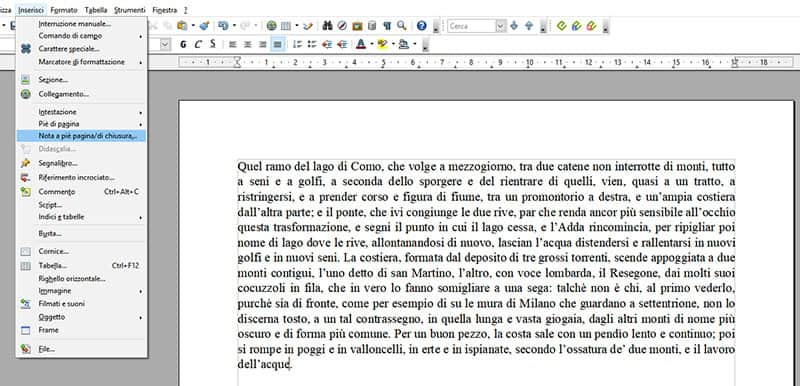
Task: Toggle nonprinting characters pilcrow icon
Action: click(x=387, y=25)
